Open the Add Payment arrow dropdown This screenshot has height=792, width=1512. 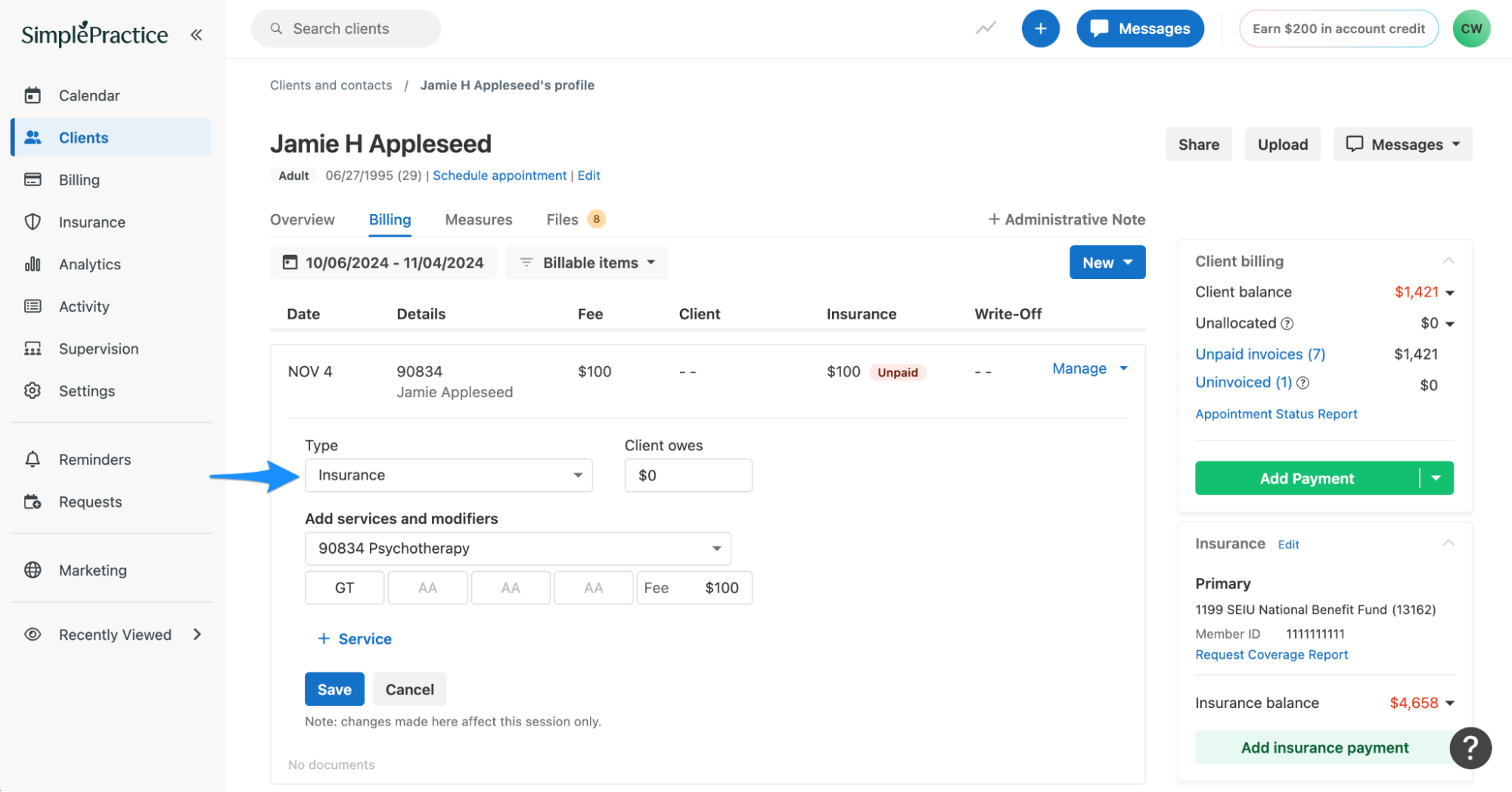[x=1436, y=478]
